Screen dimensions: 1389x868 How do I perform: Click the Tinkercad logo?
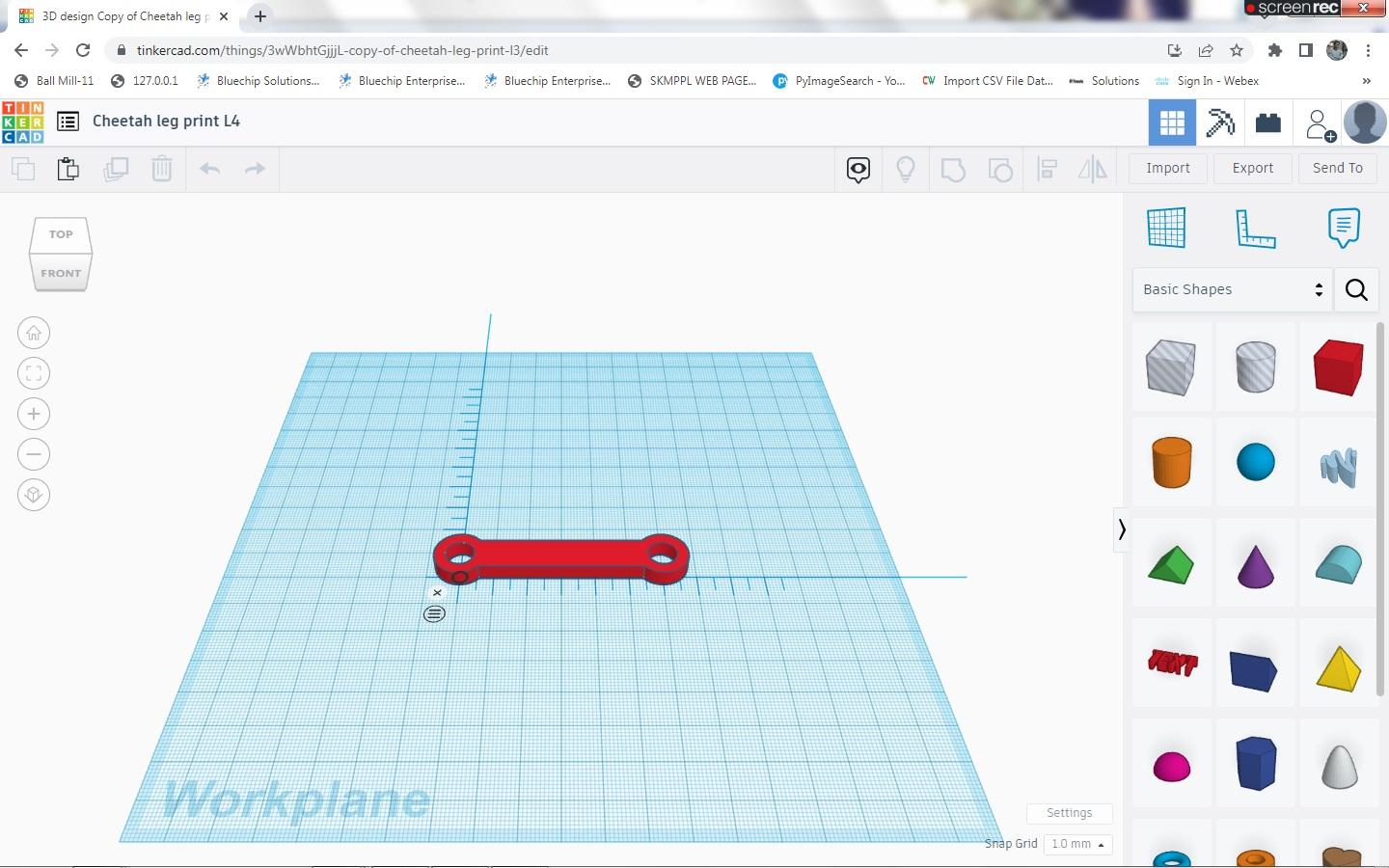tap(23, 122)
